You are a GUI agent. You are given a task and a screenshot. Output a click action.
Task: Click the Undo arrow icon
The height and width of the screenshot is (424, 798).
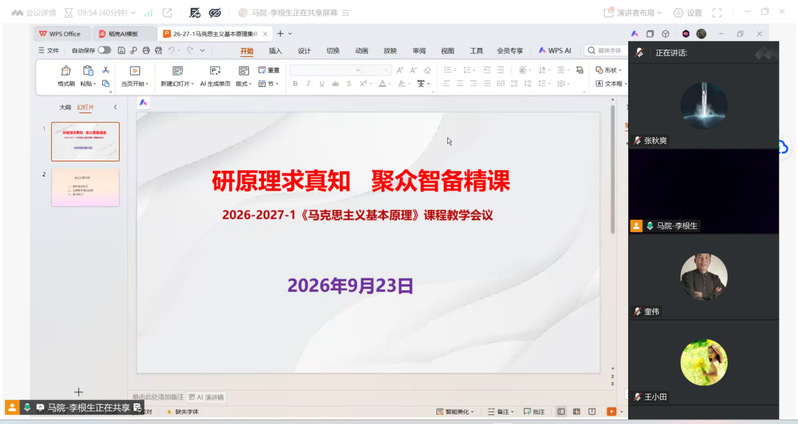(172, 50)
